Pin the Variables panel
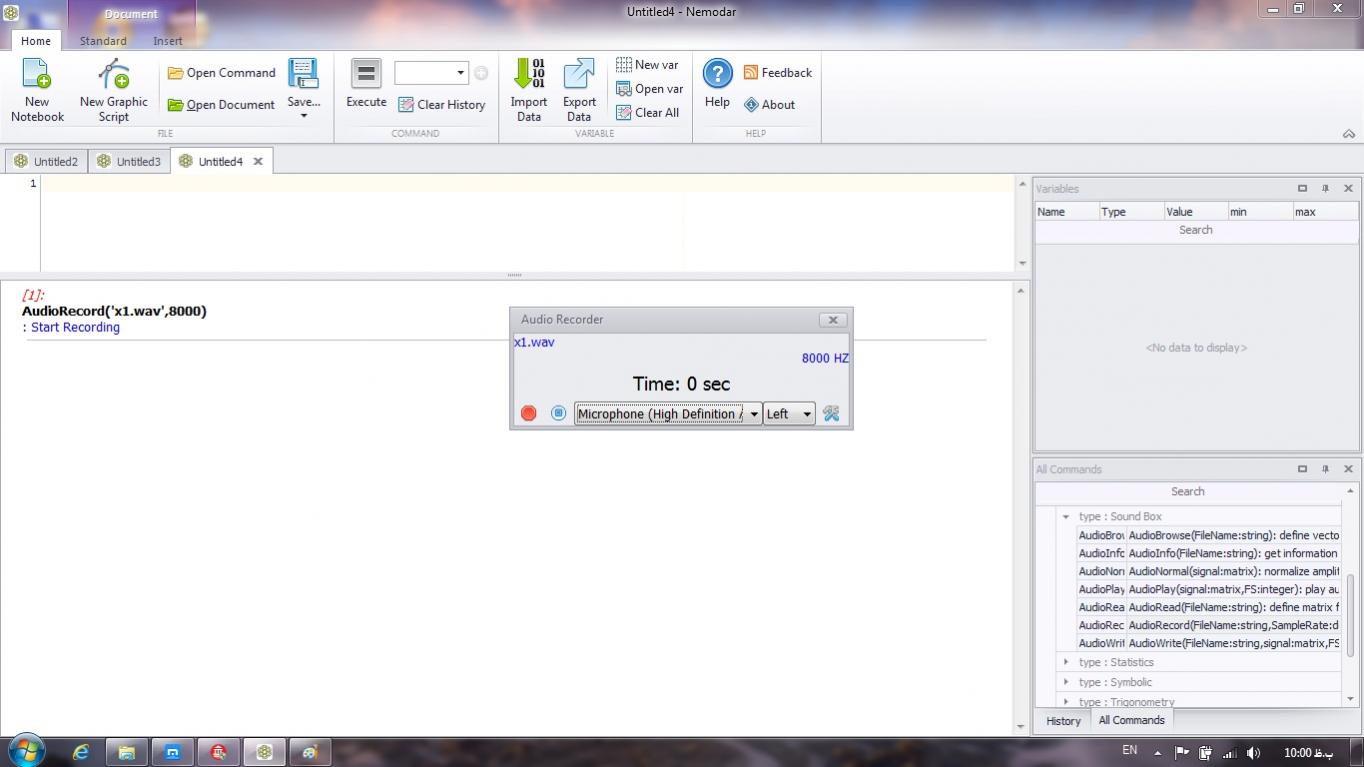 (1325, 188)
